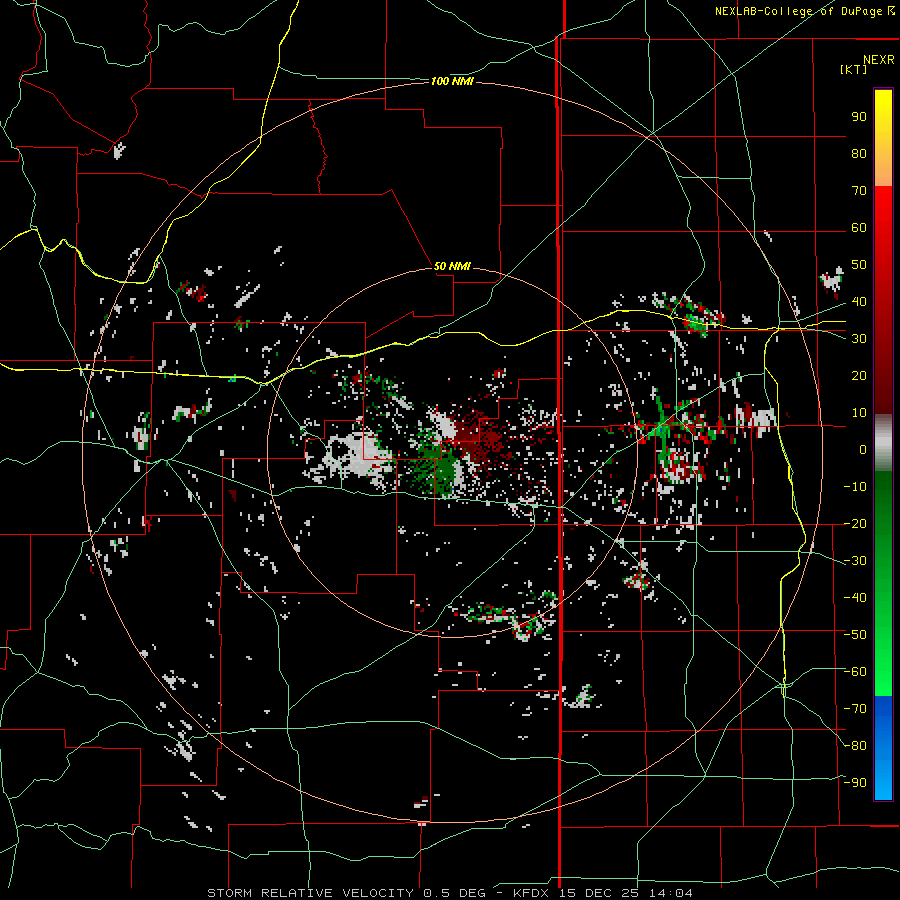900x900 pixels.
Task: Click the -50 value on the velocity scale
Action: click(855, 635)
